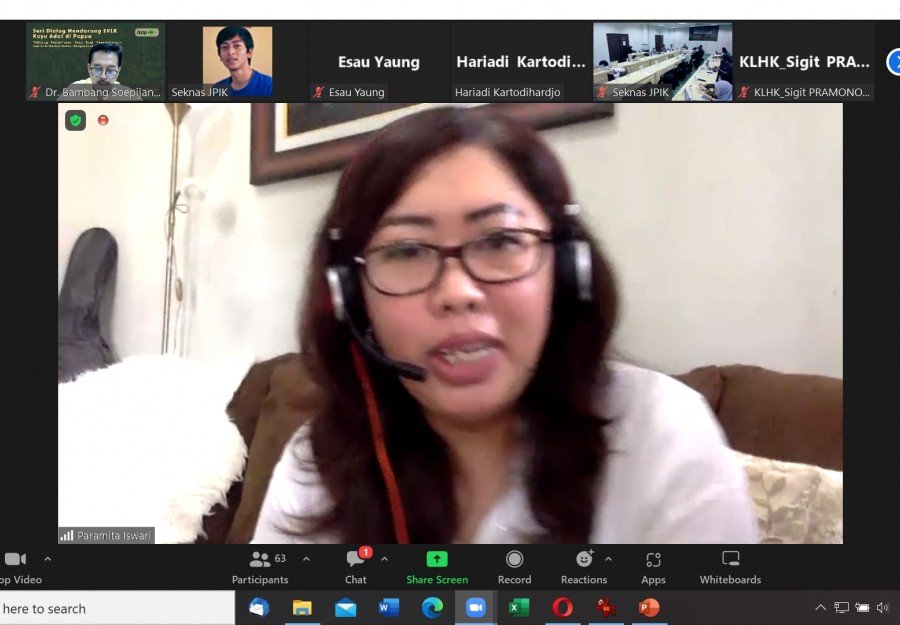Launch Microsoft Edge from the taskbar
The image size is (900, 625).
click(x=432, y=607)
